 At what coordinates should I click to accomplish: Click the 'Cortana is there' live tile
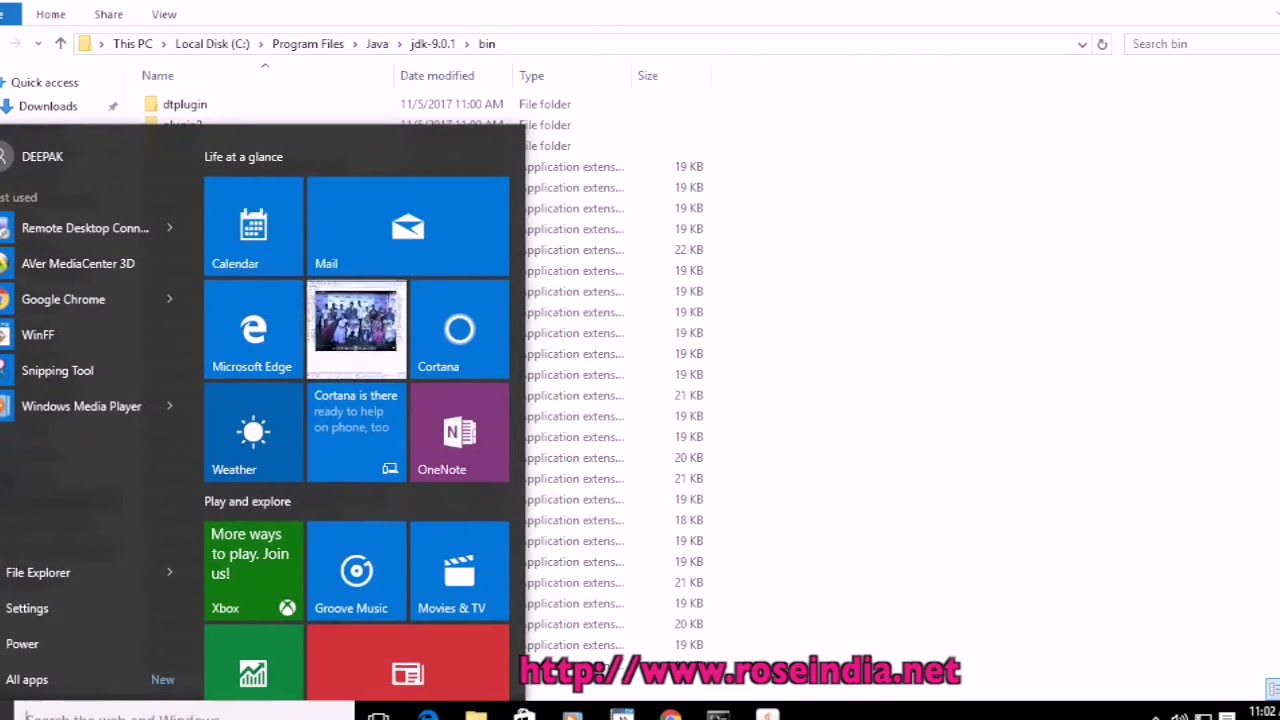(356, 432)
